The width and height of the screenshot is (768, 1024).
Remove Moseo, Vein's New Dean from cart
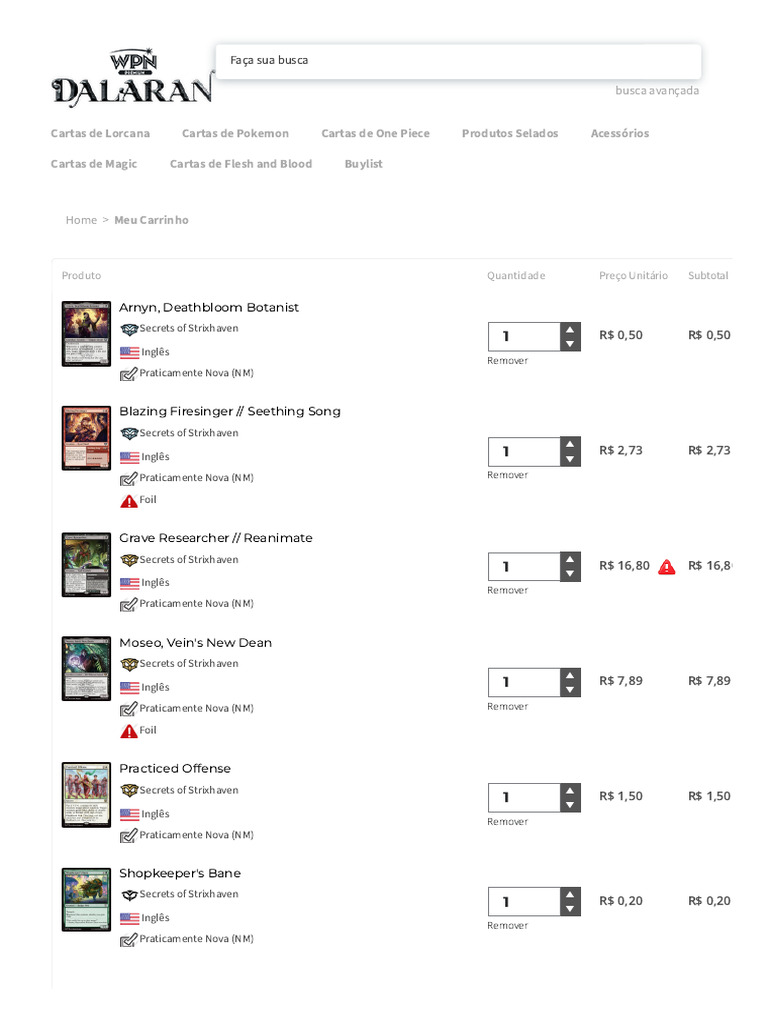tap(507, 707)
